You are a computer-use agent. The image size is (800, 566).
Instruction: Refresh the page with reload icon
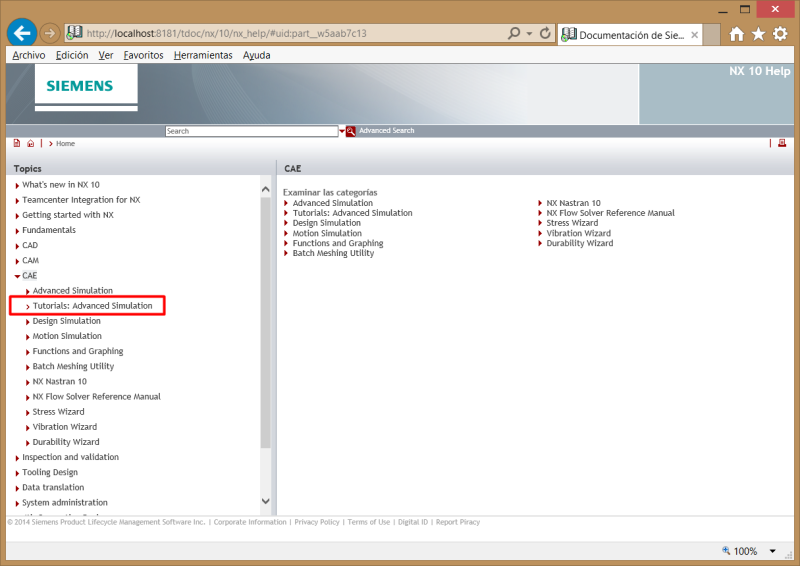coord(545,33)
